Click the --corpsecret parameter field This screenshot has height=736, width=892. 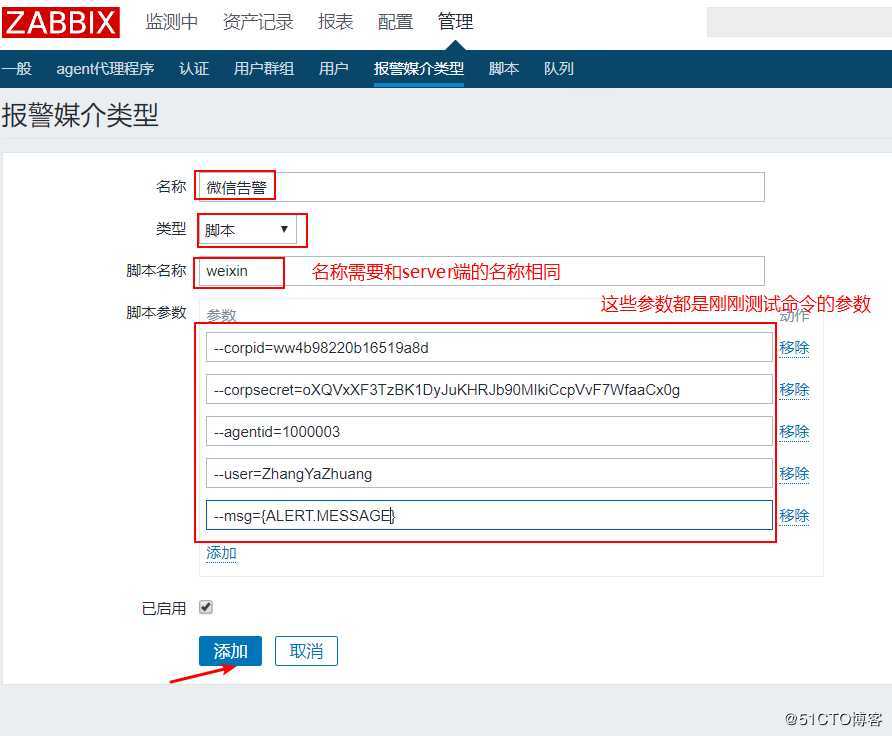[489, 390]
